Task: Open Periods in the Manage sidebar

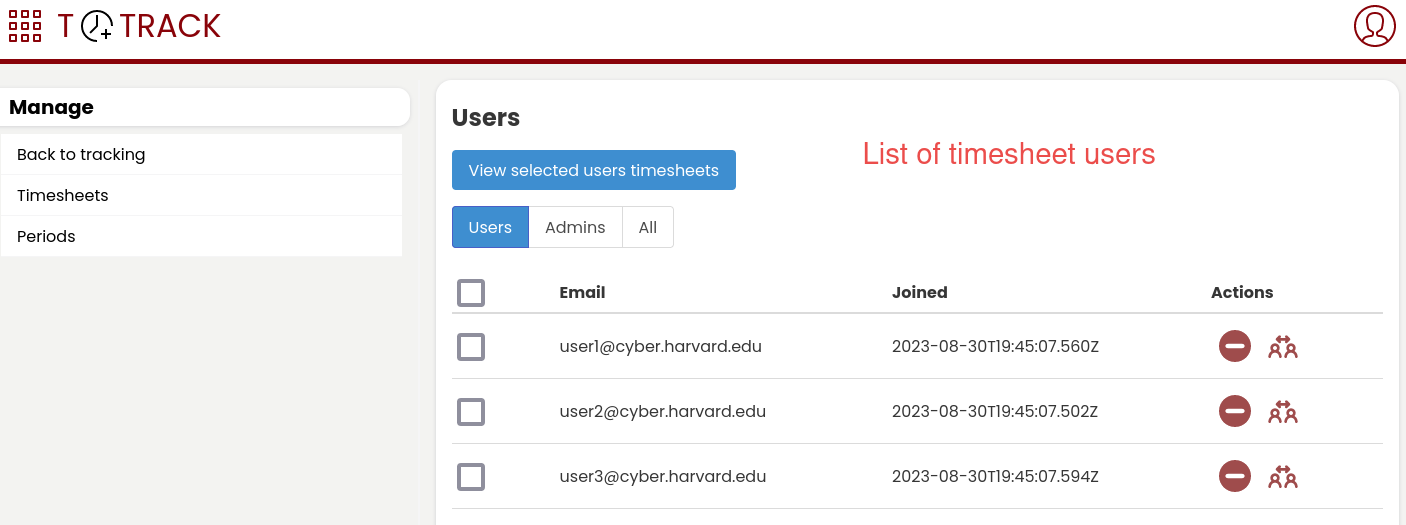Action: click(46, 236)
